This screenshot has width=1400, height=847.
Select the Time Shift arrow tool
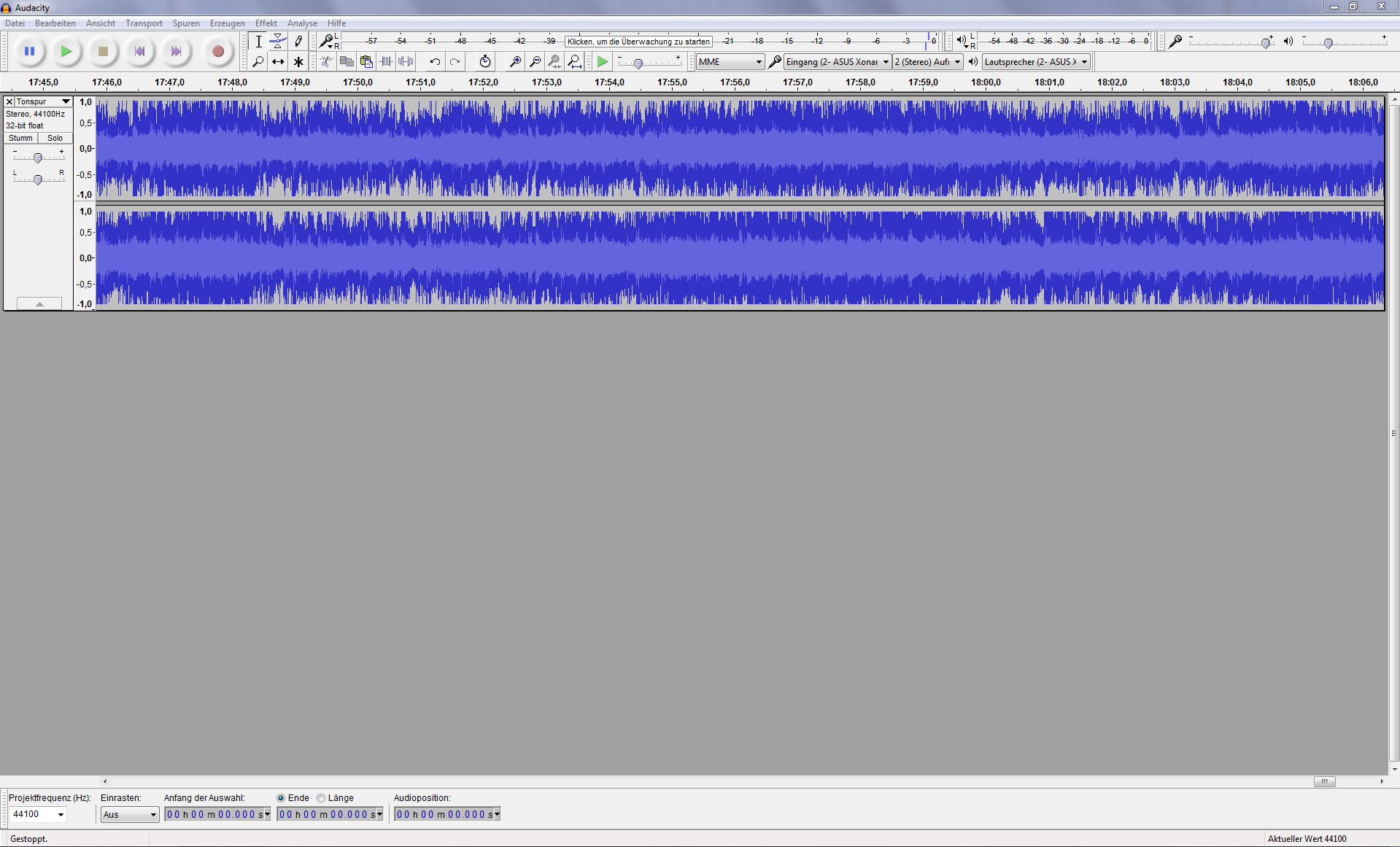(278, 62)
